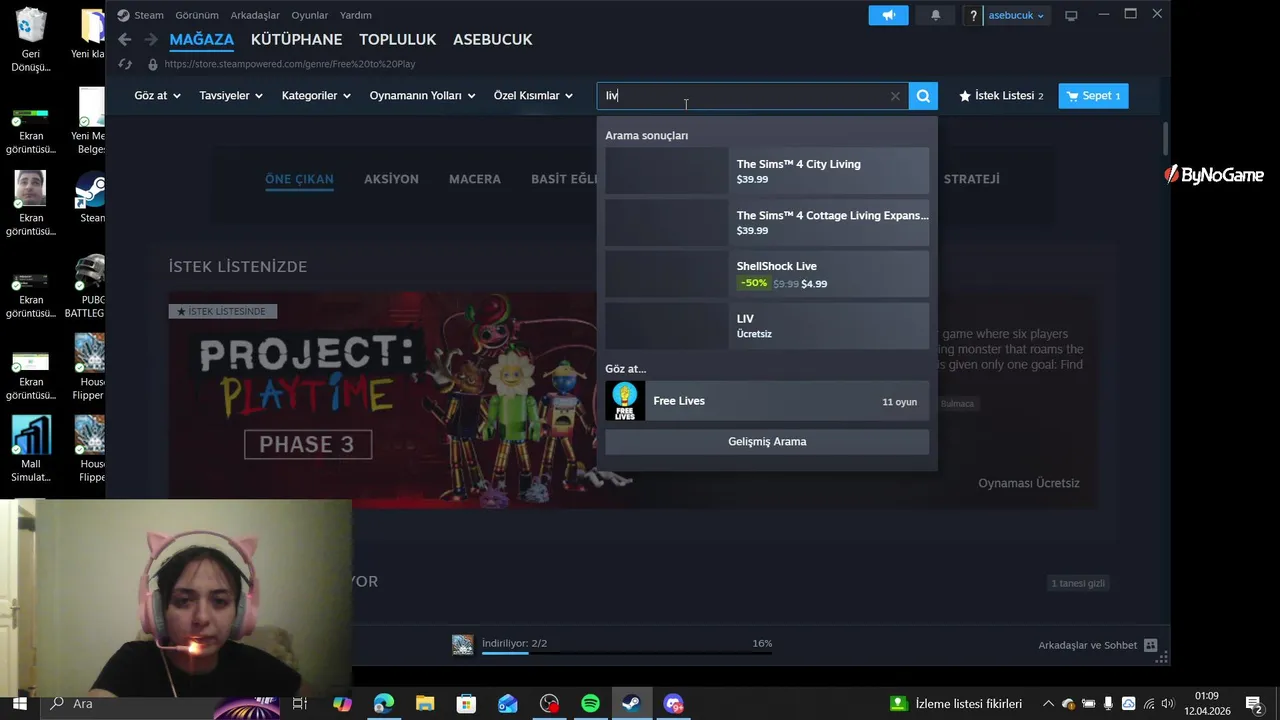Open the announcements megaphone icon
The width and height of the screenshot is (1280, 720).
[x=888, y=15]
